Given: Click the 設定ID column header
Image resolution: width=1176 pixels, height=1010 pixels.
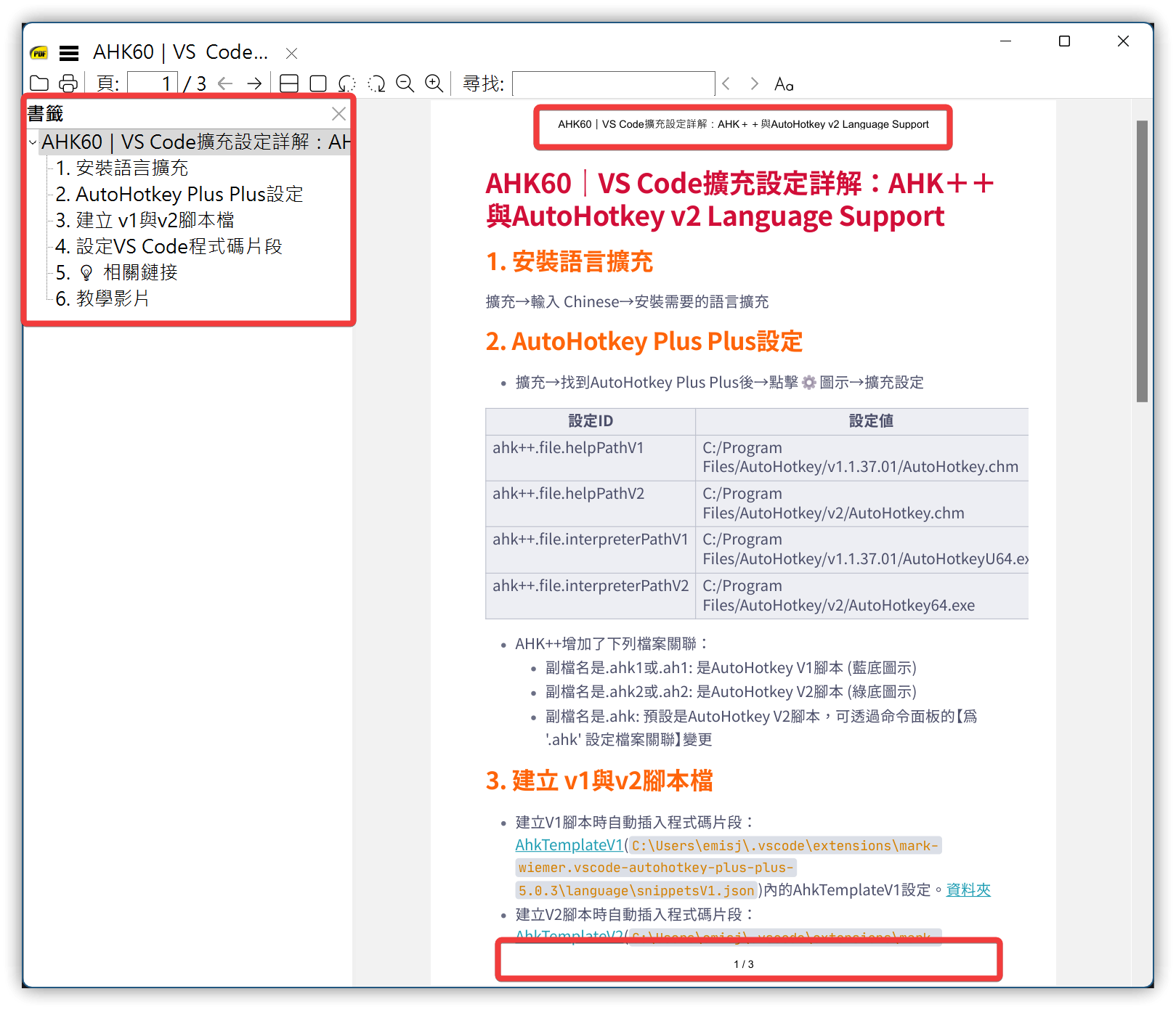Looking at the screenshot, I should (591, 421).
